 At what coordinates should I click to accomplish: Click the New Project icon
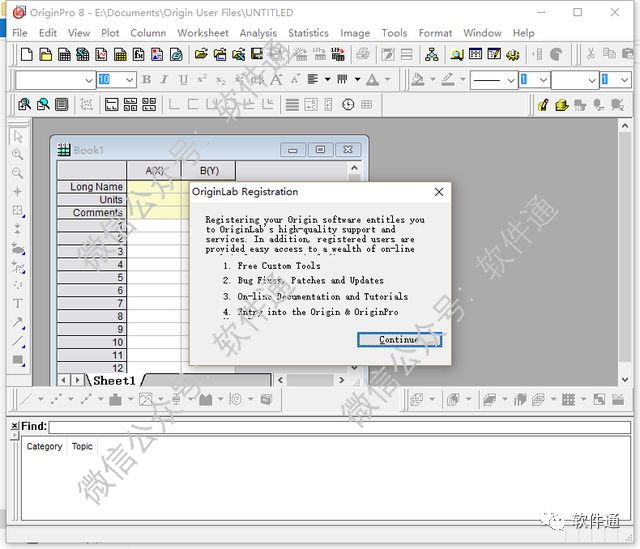27,54
